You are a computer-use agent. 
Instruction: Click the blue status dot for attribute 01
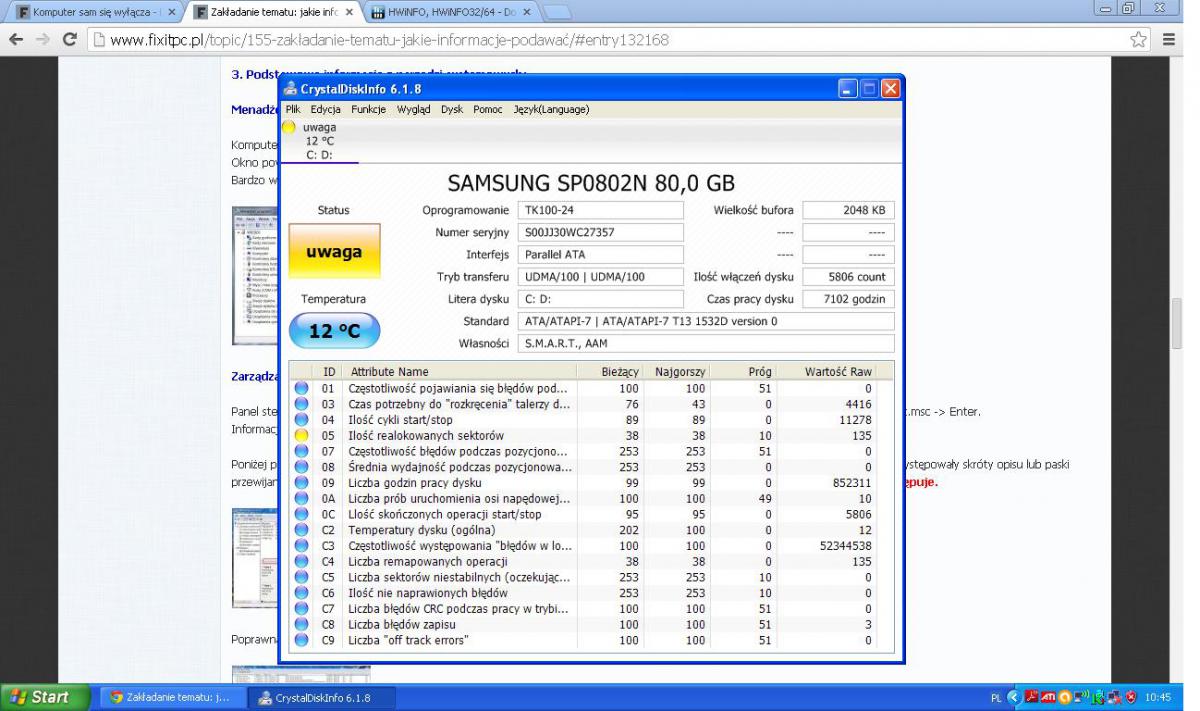(300, 387)
